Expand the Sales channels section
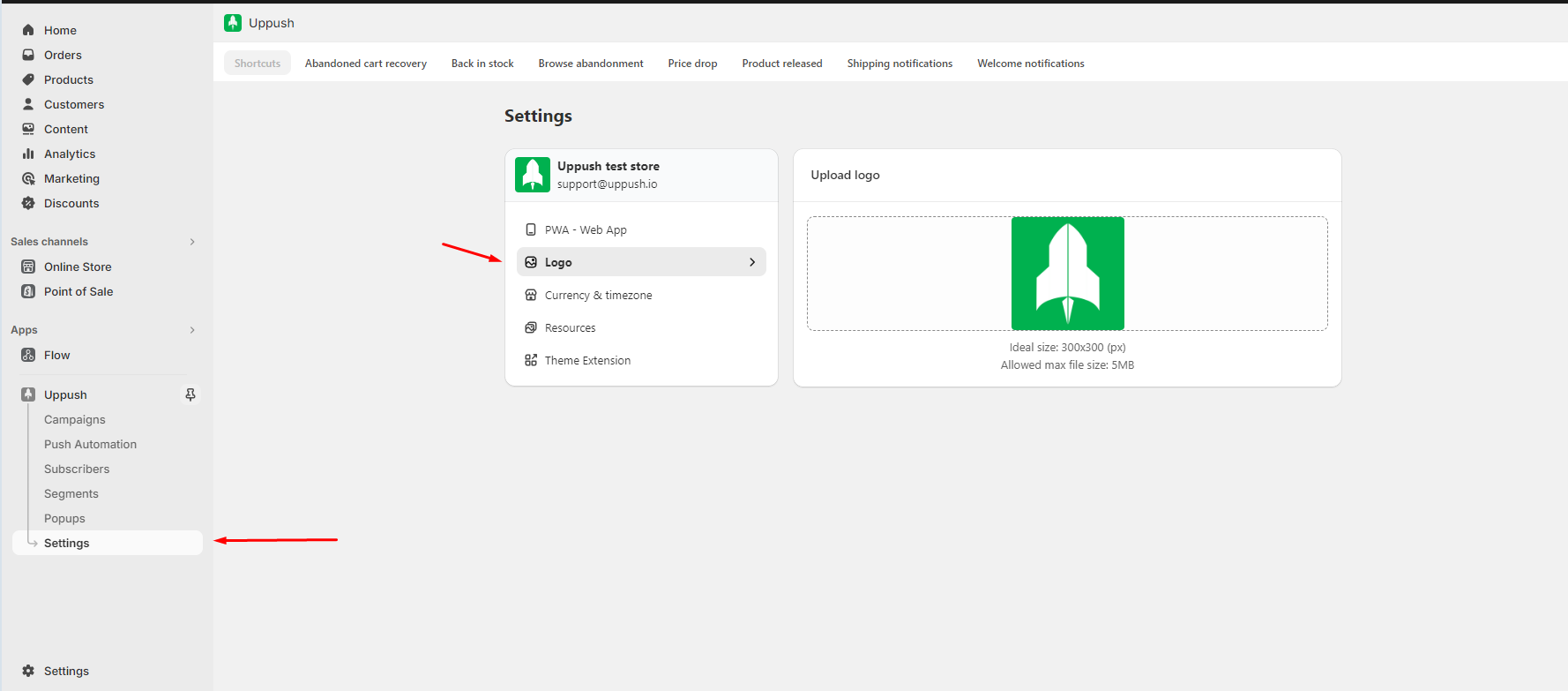1568x691 pixels. pos(192,242)
